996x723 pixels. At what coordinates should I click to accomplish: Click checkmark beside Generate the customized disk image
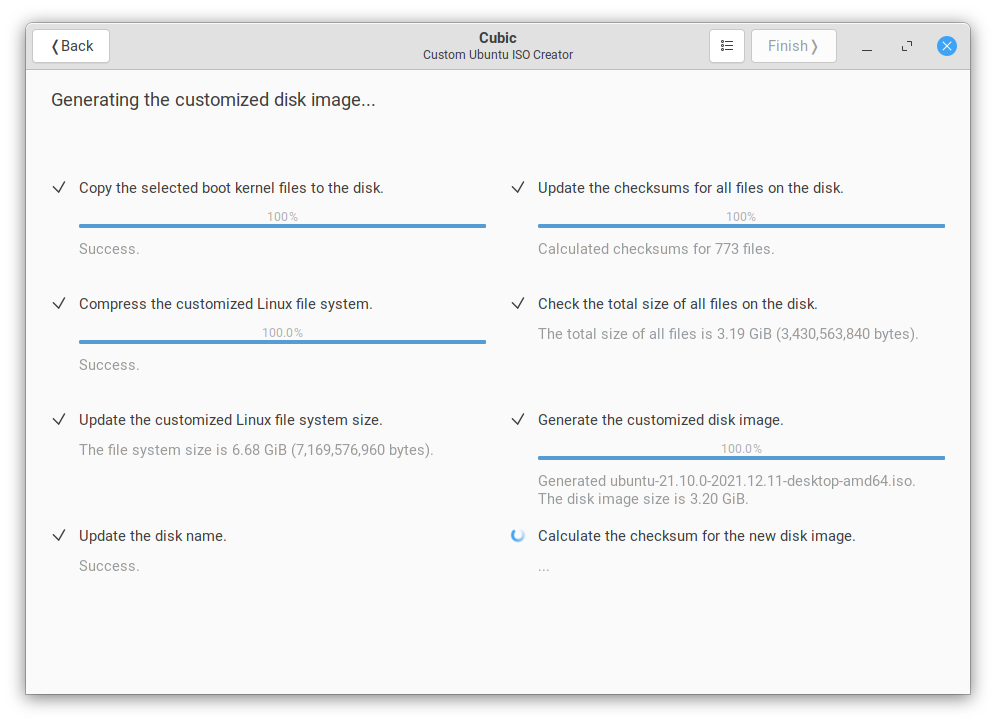(518, 419)
